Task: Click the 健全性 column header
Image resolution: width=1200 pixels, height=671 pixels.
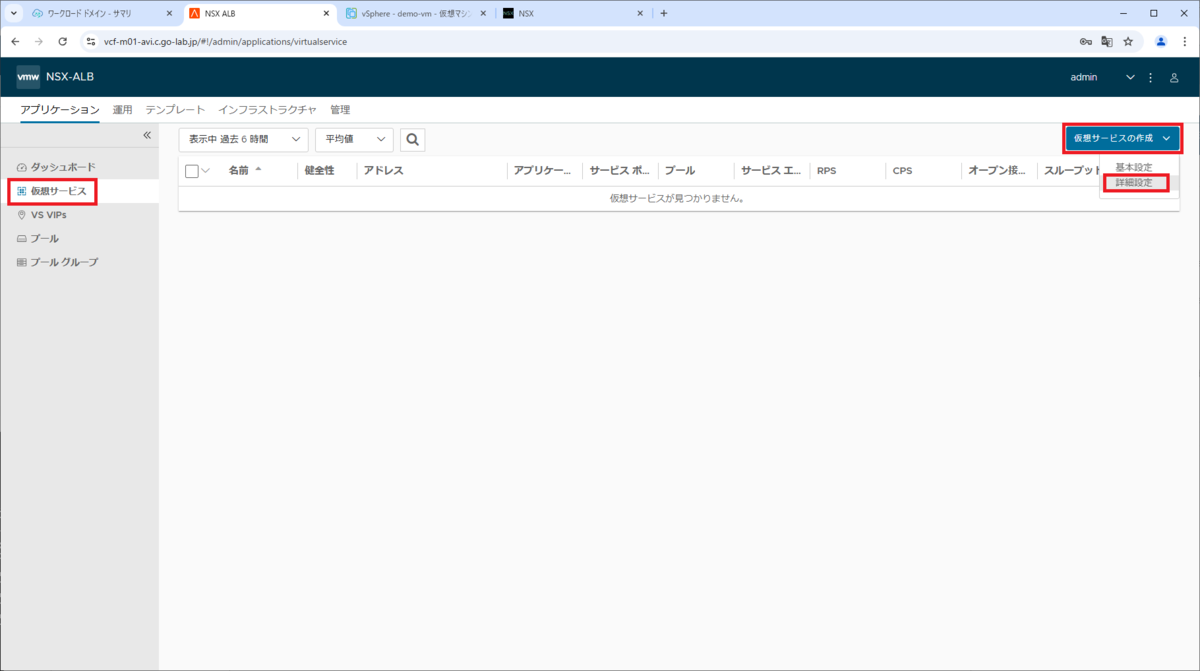Action: tap(319, 171)
